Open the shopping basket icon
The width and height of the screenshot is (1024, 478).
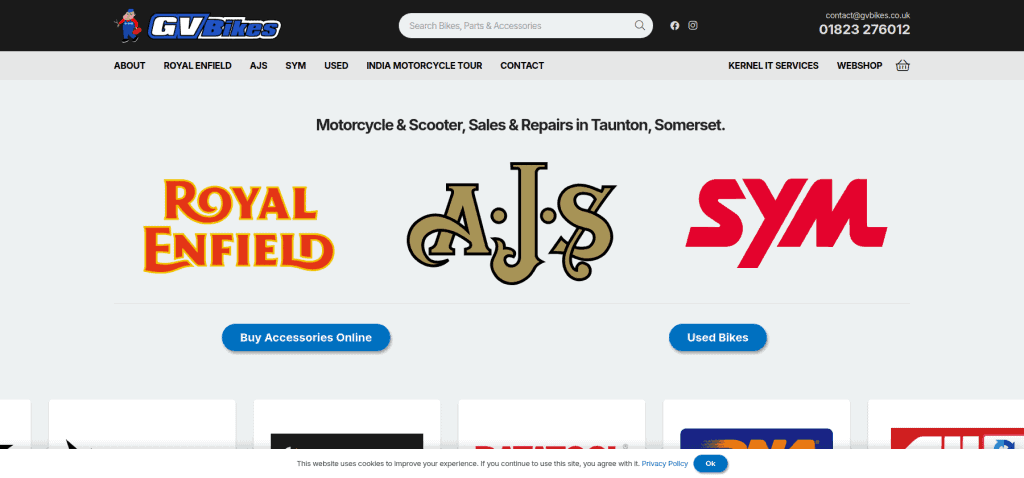pyautogui.click(x=903, y=65)
